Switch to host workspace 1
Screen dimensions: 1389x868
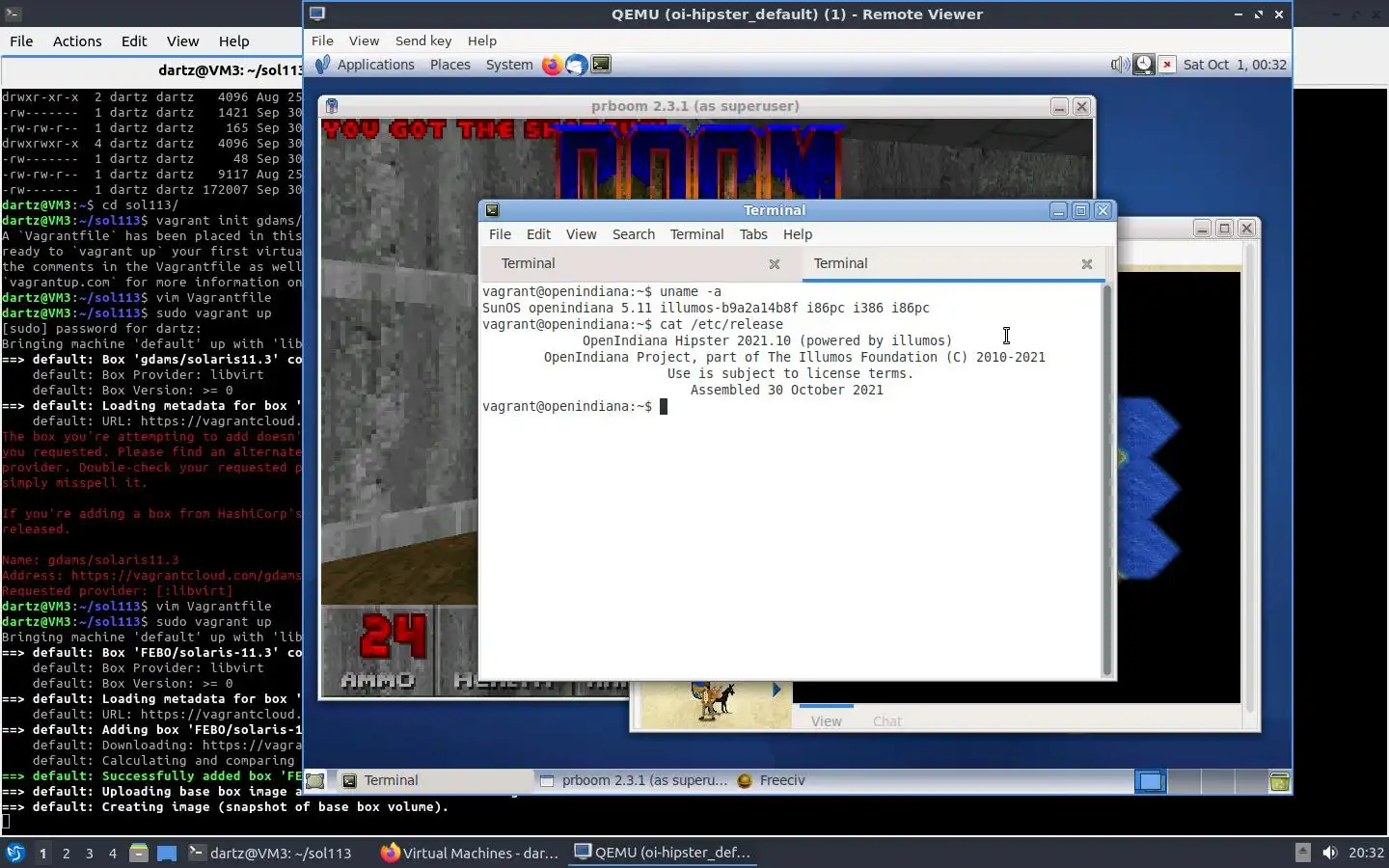click(x=42, y=854)
